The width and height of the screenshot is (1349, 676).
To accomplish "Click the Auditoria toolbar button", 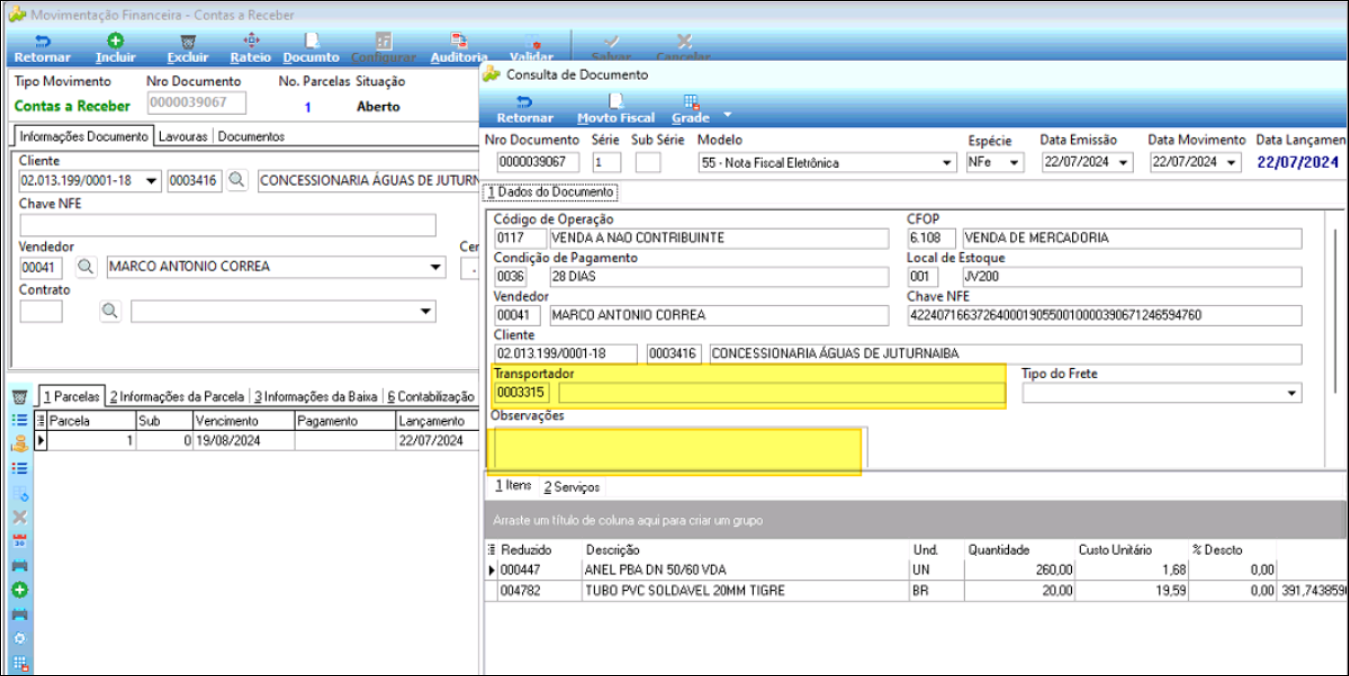I will coord(458,48).
